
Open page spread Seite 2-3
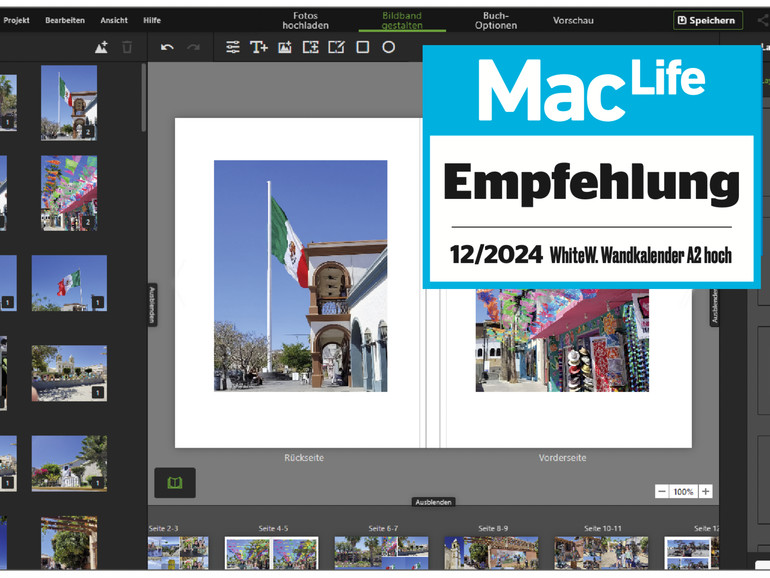[x=178, y=552]
